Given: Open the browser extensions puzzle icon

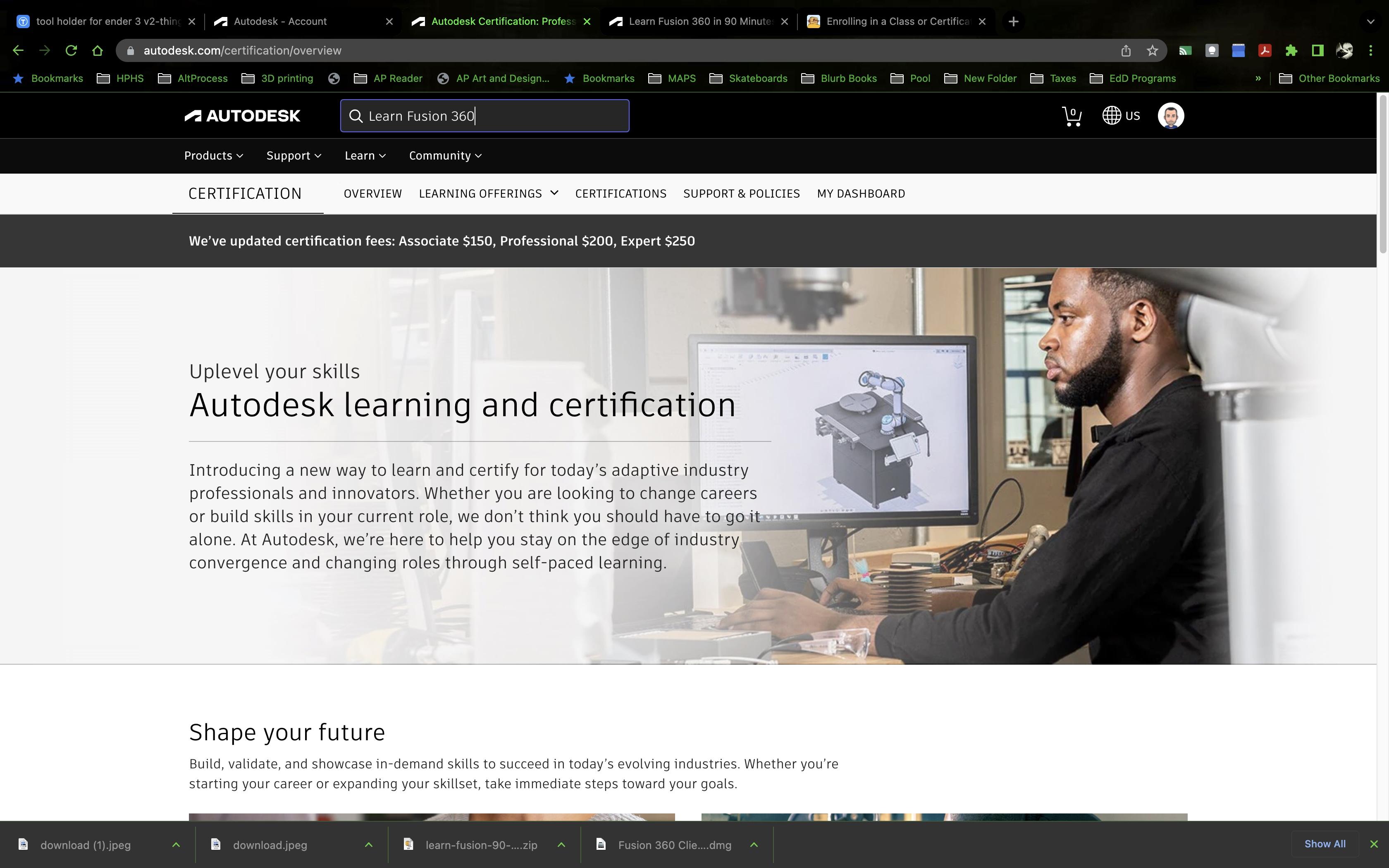Looking at the screenshot, I should tap(1292, 50).
